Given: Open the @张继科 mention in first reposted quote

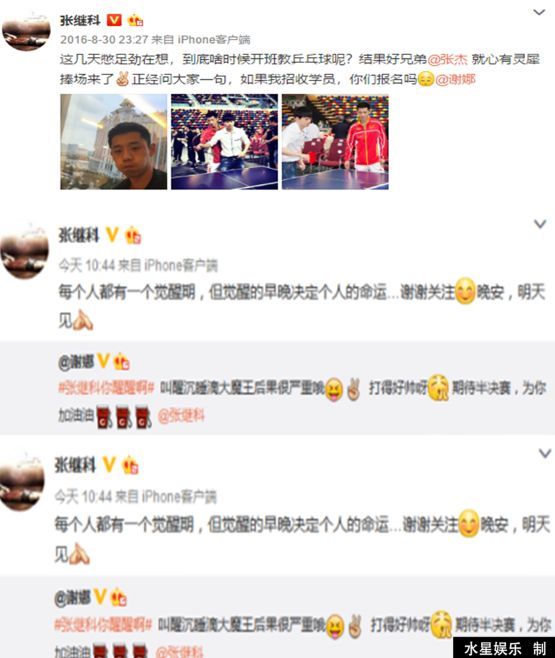Looking at the screenshot, I should click(181, 416).
